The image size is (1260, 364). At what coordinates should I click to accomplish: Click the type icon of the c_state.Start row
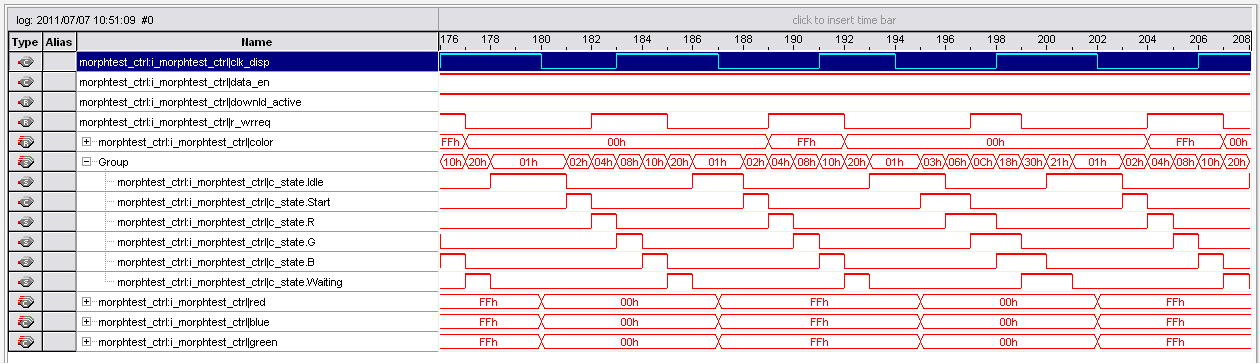25,202
